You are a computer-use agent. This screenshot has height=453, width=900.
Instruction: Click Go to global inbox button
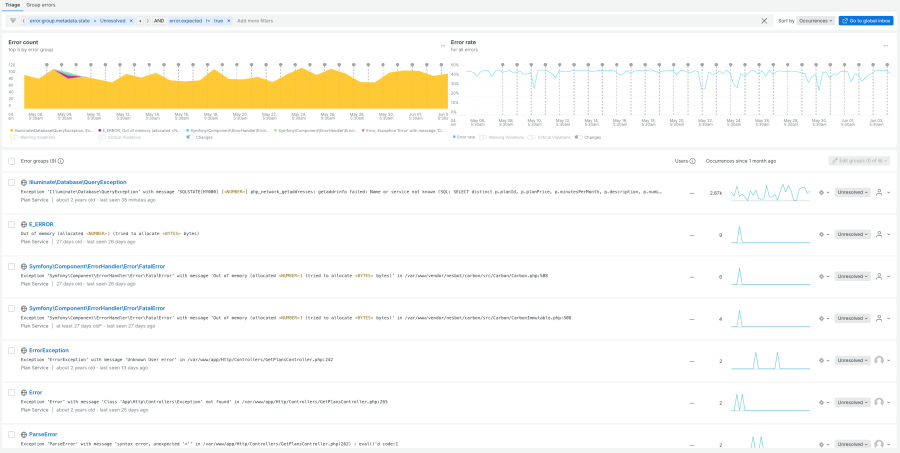coord(866,20)
